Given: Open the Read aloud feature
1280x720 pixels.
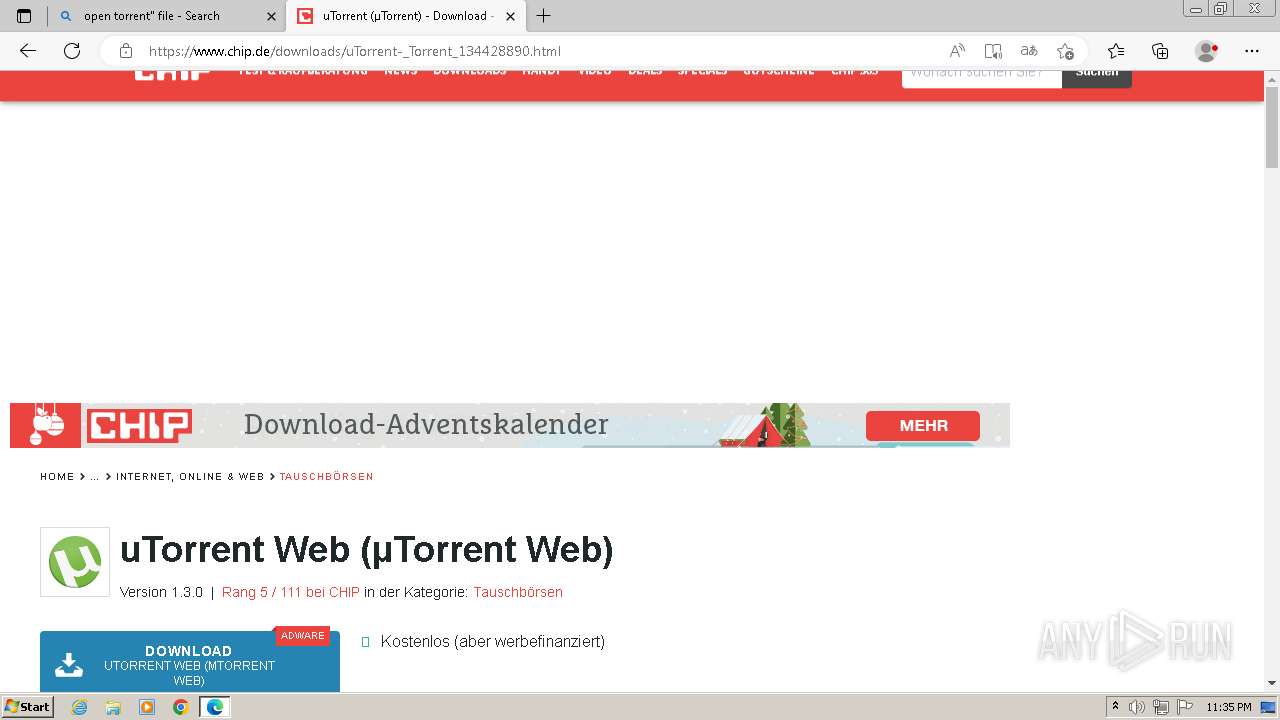Looking at the screenshot, I should [957, 51].
